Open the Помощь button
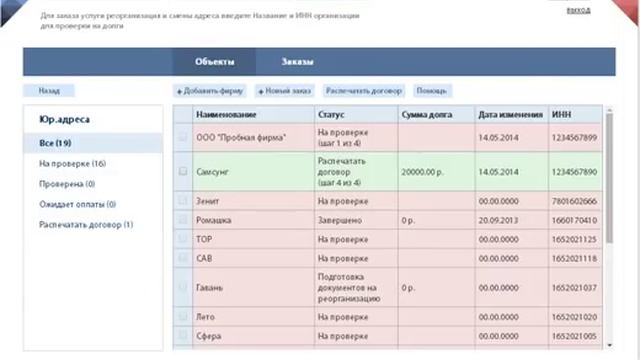The image size is (640, 360). click(432, 91)
